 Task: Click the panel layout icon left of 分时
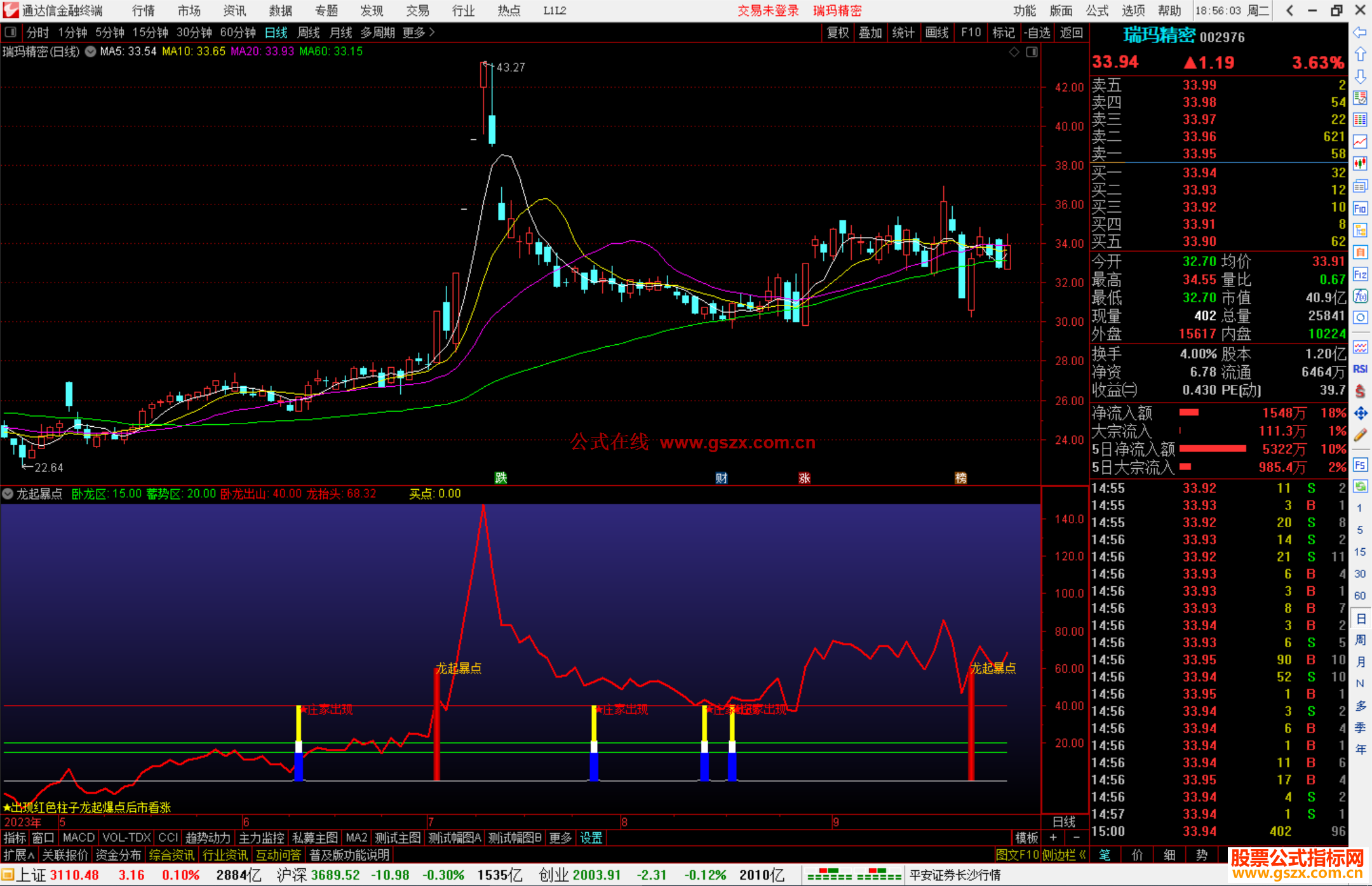click(11, 32)
